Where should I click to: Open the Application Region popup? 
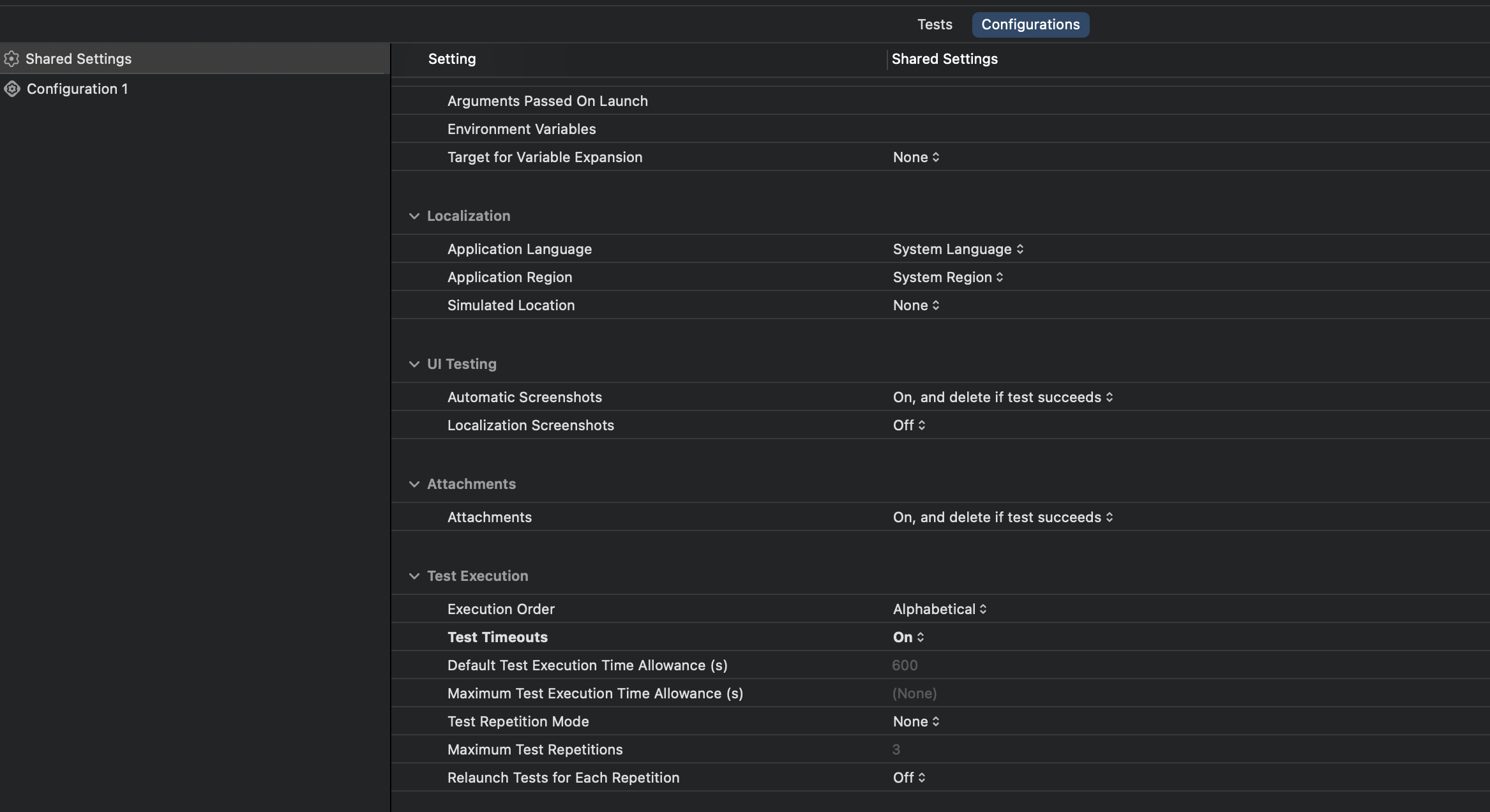coord(947,277)
